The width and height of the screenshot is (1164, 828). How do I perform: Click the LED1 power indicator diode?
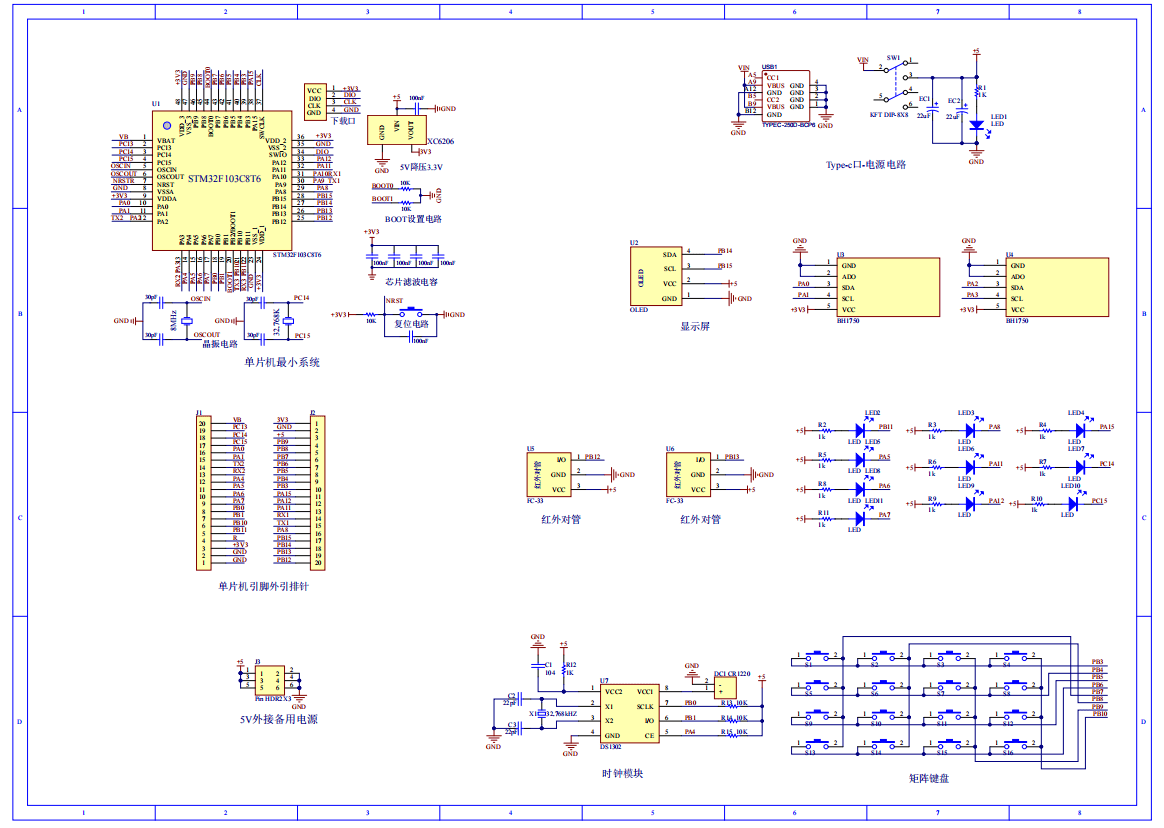pyautogui.click(x=977, y=126)
